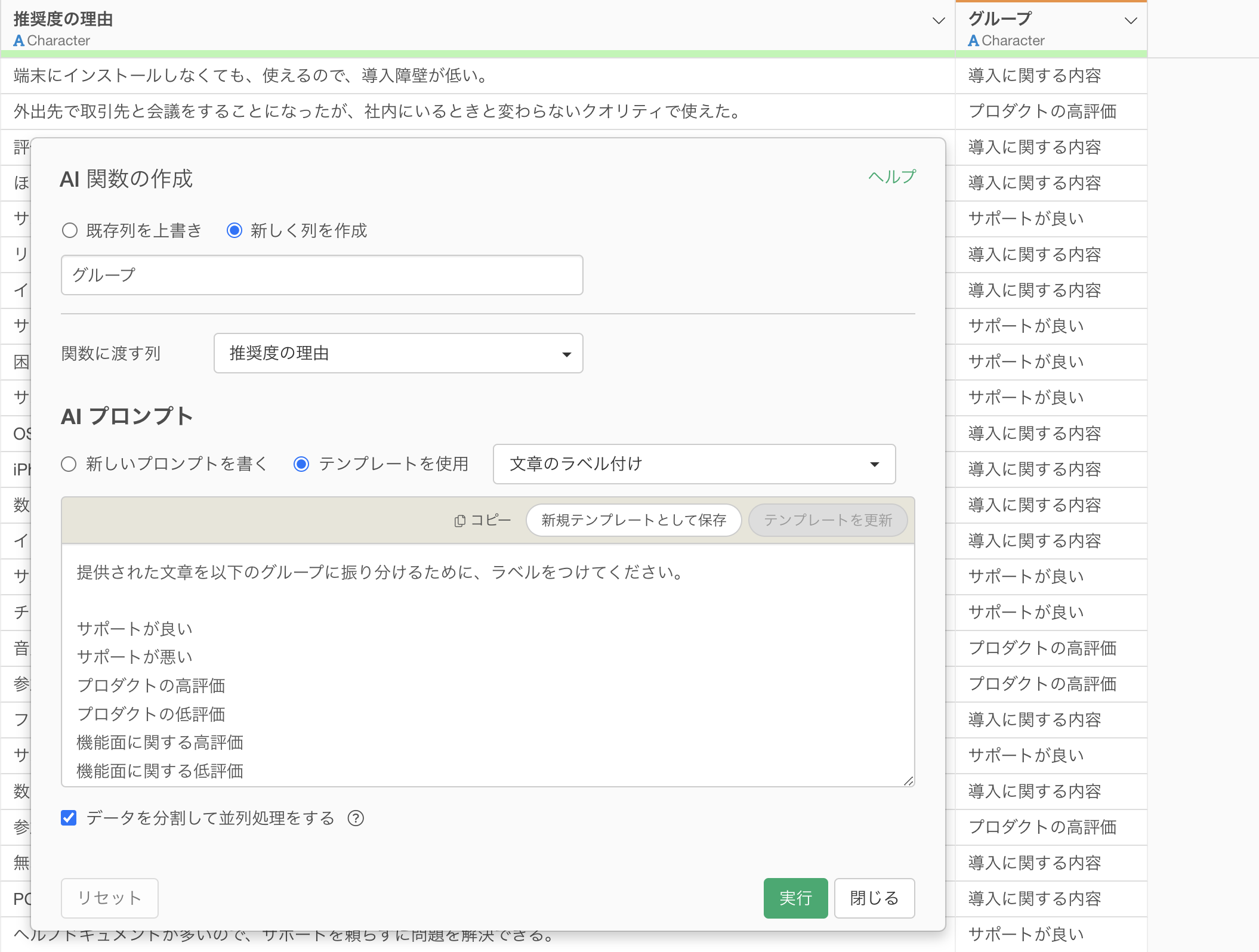This screenshot has height=952, width=1259.
Task: Open 文章のラベル付け template dropdown
Action: click(694, 464)
